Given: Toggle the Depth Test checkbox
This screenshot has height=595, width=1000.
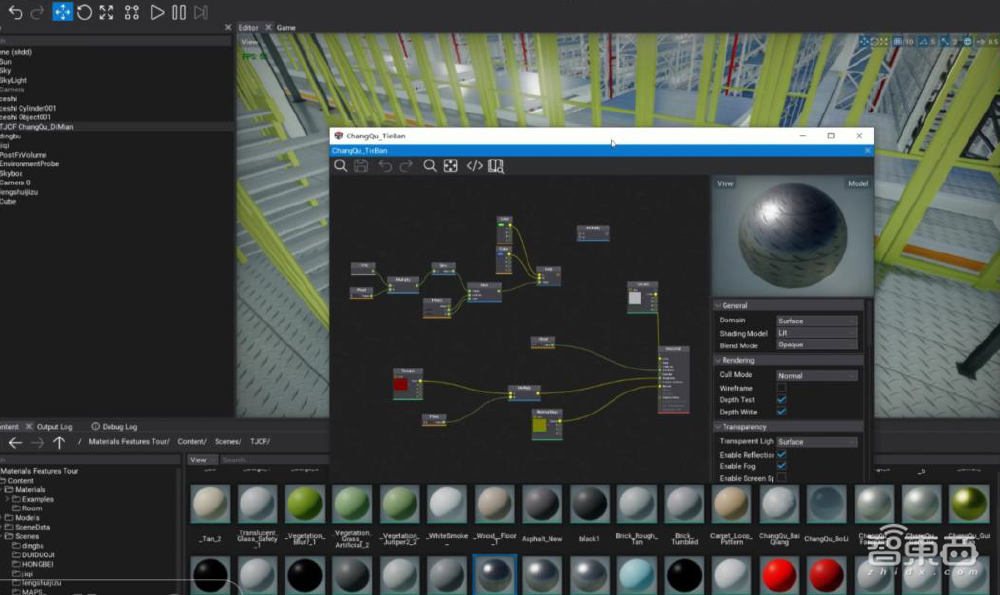Looking at the screenshot, I should point(781,400).
